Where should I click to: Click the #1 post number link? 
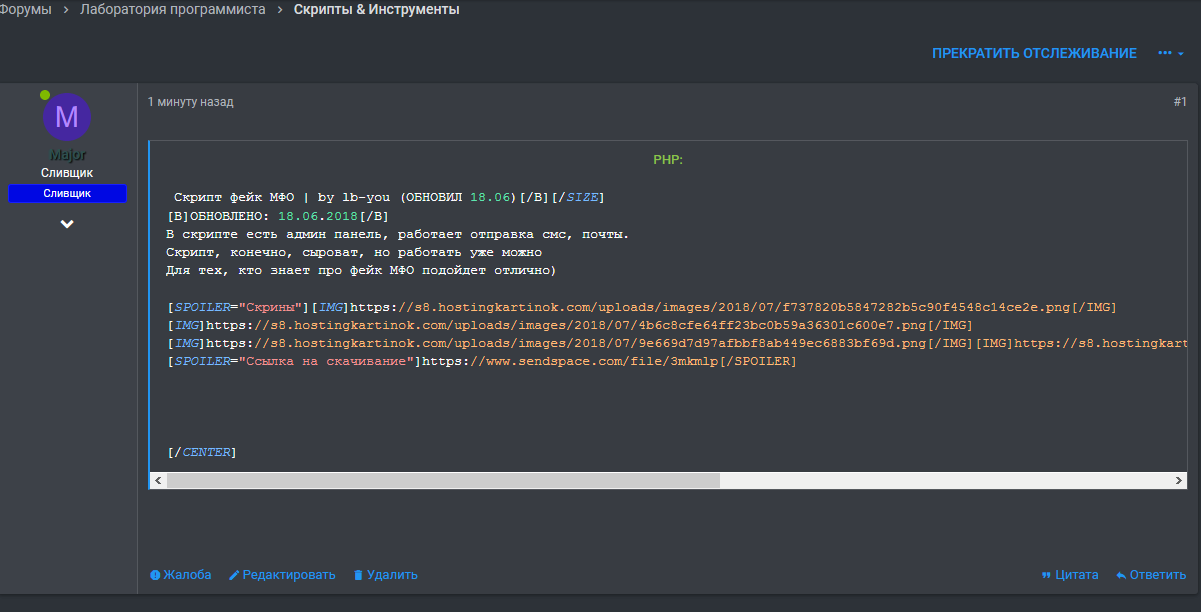1179,102
